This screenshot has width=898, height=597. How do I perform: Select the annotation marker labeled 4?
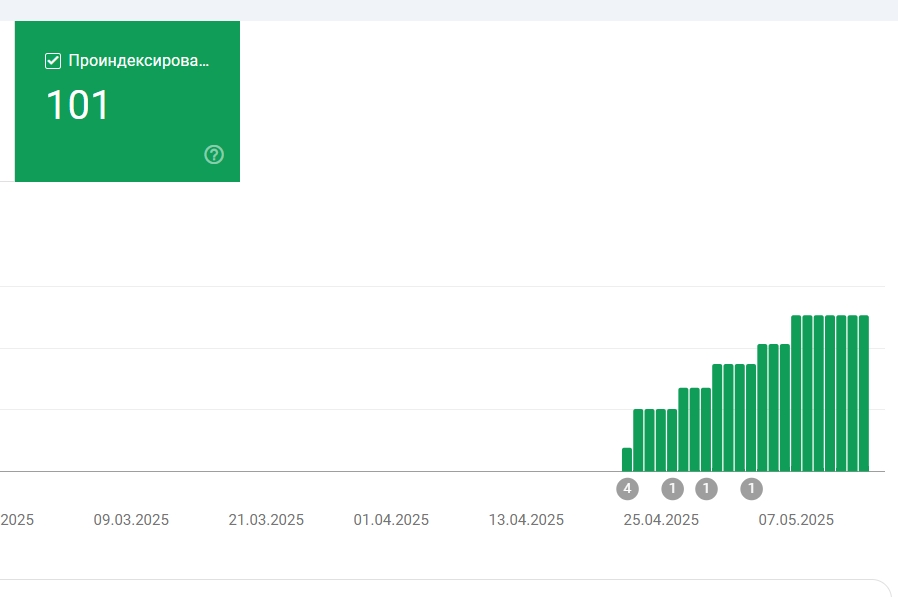tap(627, 489)
